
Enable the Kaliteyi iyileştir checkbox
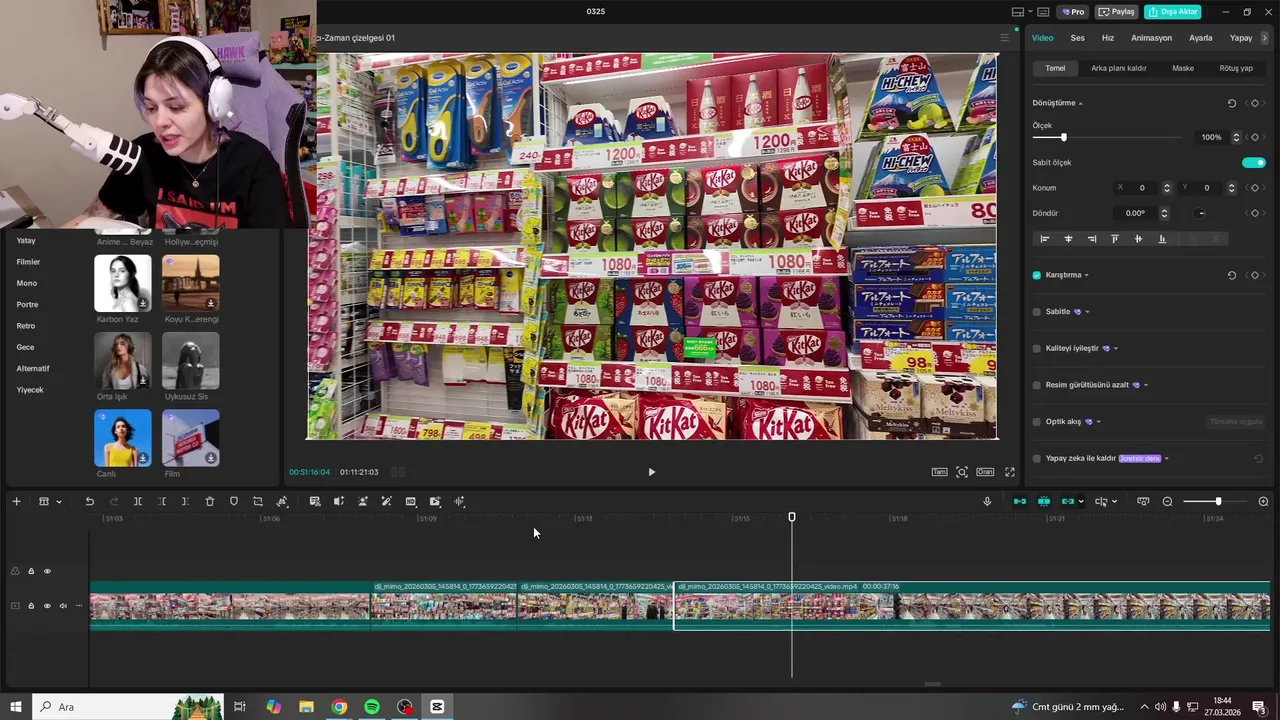1037,348
